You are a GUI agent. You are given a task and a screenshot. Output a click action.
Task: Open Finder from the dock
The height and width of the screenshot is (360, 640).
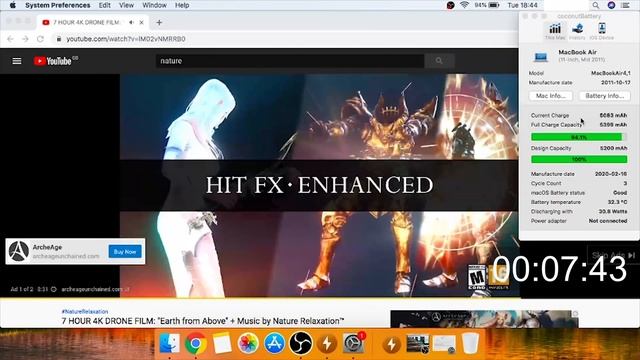coord(169,343)
